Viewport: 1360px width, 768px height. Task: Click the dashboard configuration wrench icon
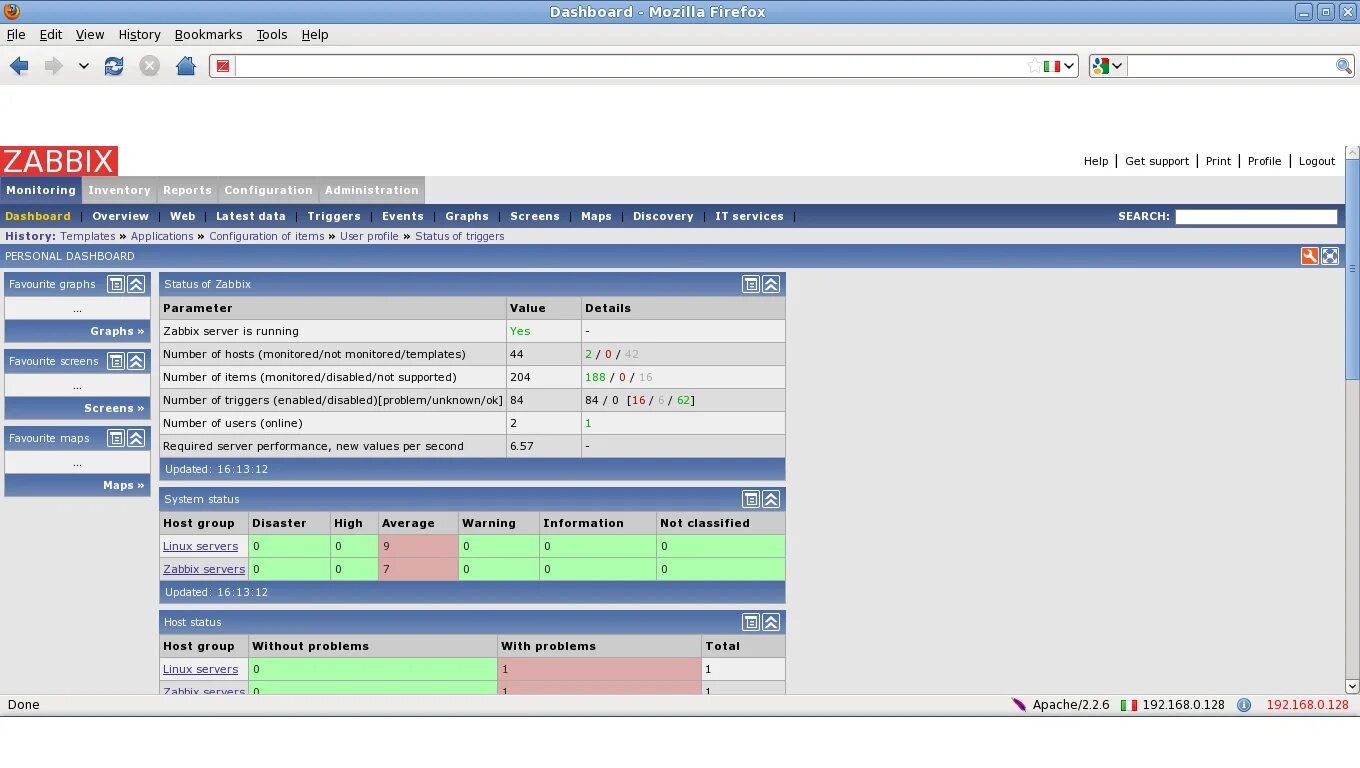pyautogui.click(x=1309, y=256)
